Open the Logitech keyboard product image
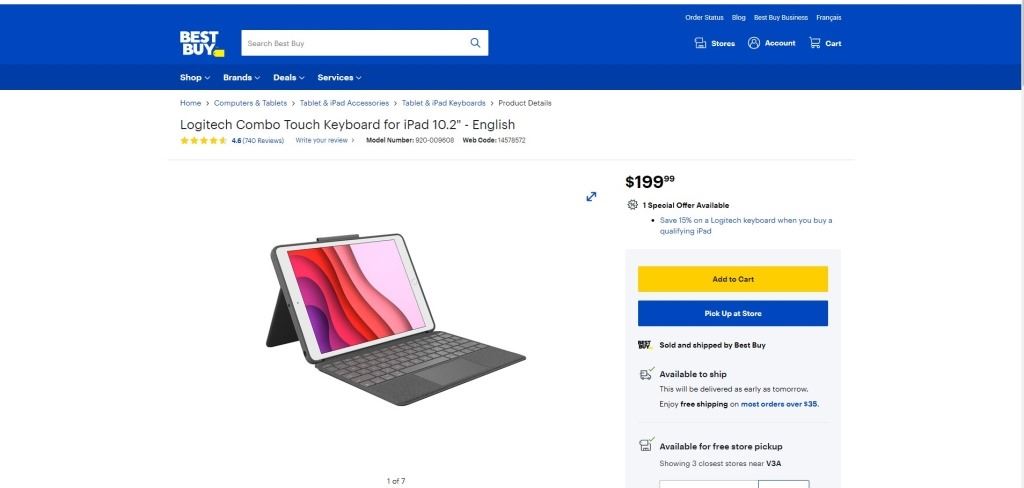 click(395, 319)
